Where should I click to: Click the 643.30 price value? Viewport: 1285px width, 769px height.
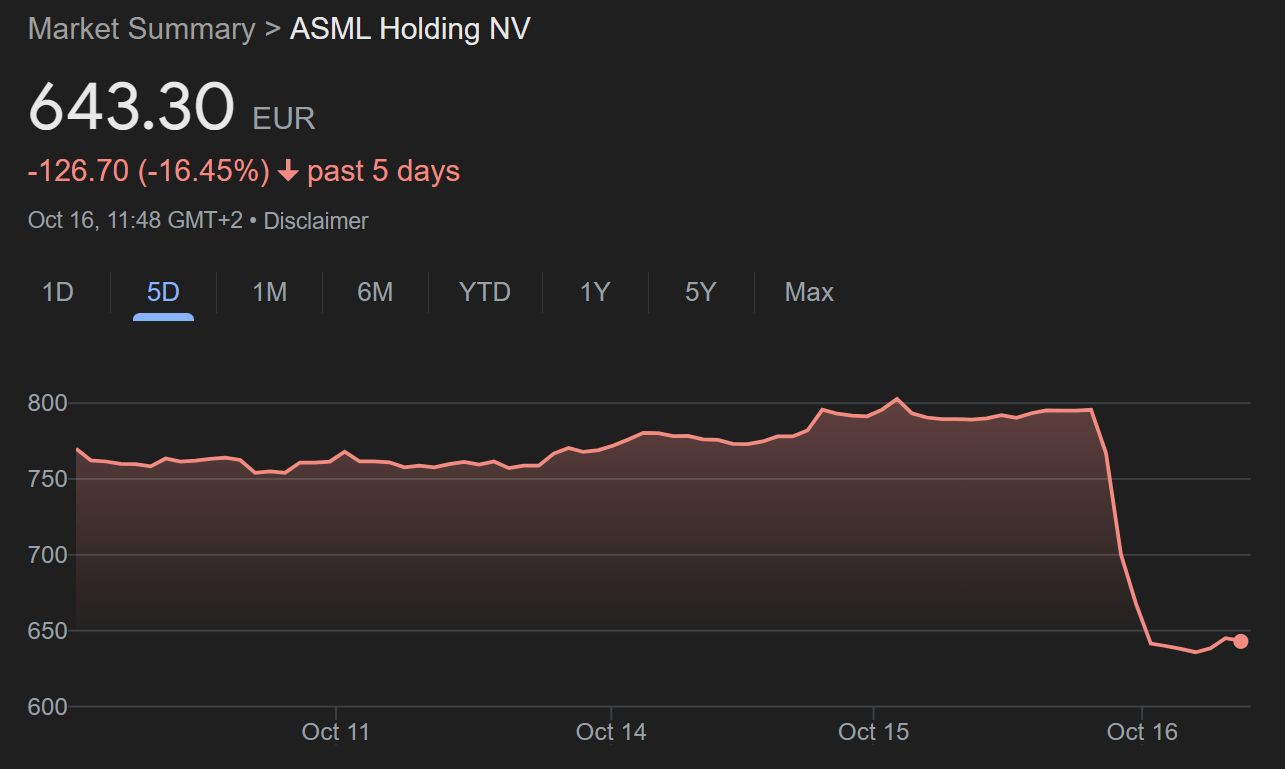(131, 107)
